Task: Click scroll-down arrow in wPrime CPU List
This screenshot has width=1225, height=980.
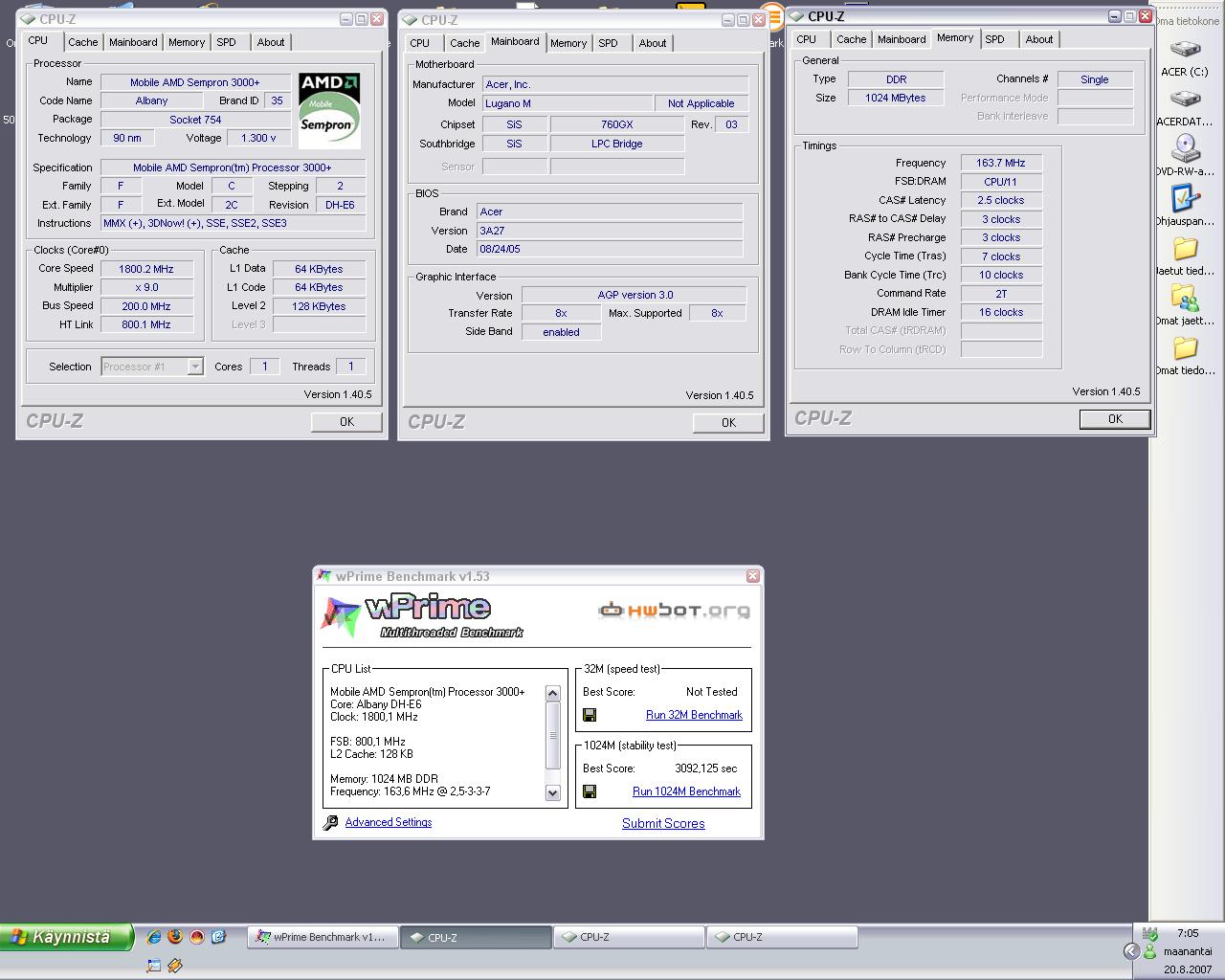Action: [552, 792]
